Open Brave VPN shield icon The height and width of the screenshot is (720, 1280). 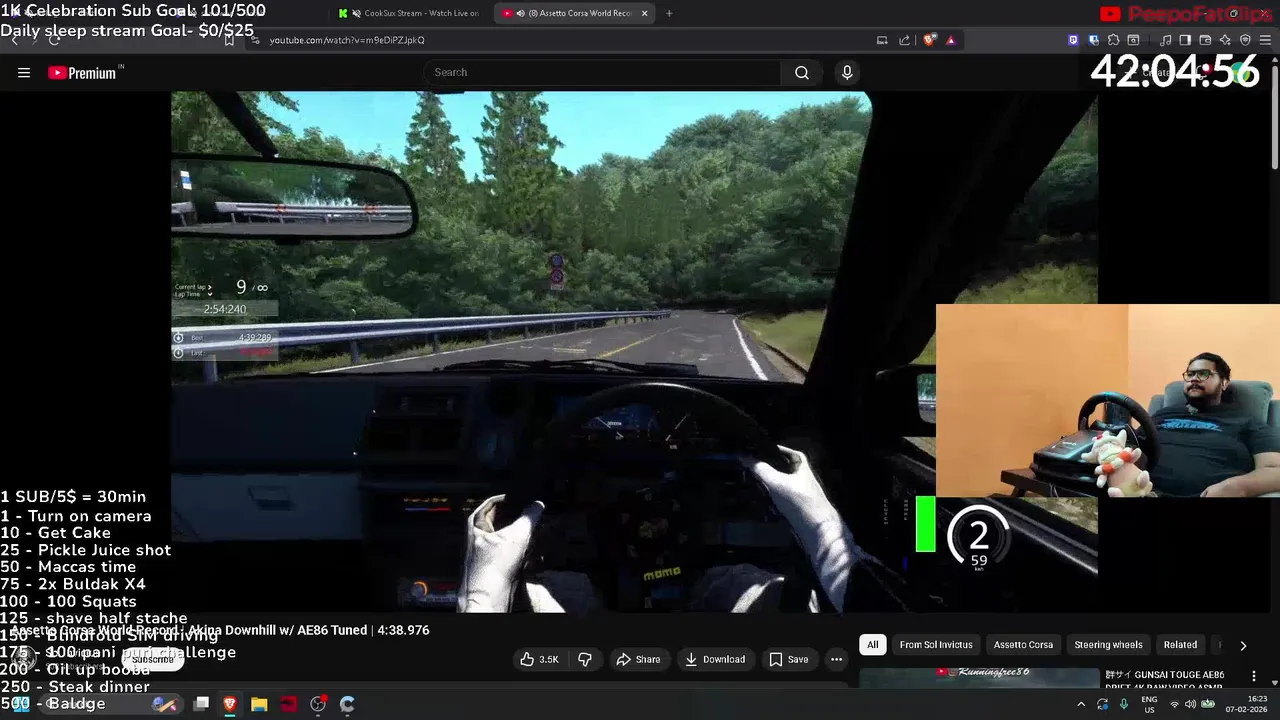(1245, 40)
